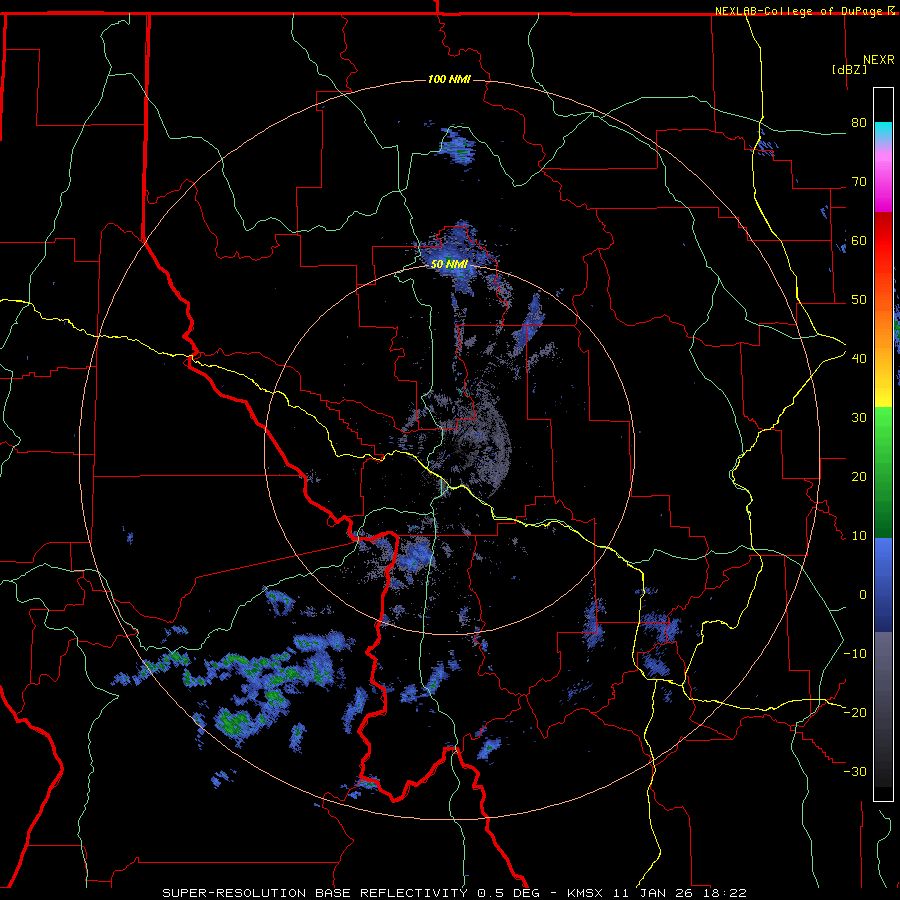This screenshot has height=900, width=900.
Task: Click the 10 dBZ scale value
Action: (x=859, y=536)
